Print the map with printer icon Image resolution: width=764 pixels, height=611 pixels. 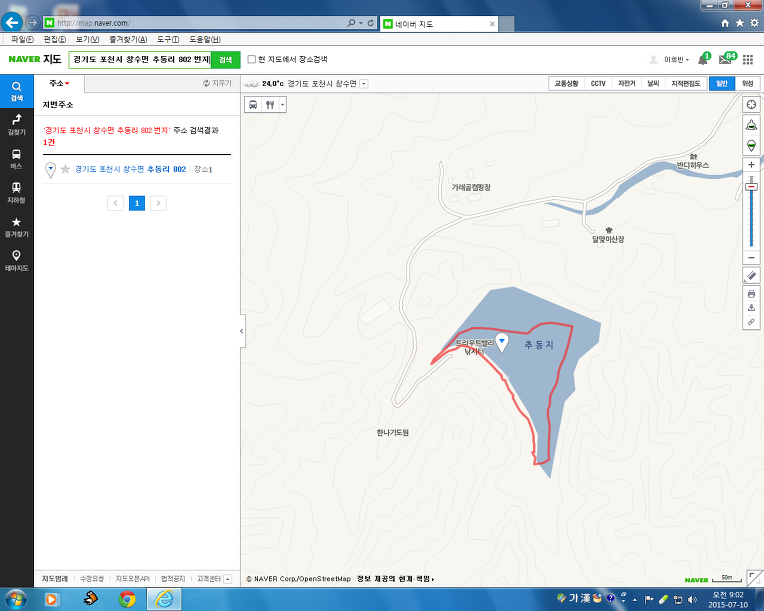[x=751, y=294]
